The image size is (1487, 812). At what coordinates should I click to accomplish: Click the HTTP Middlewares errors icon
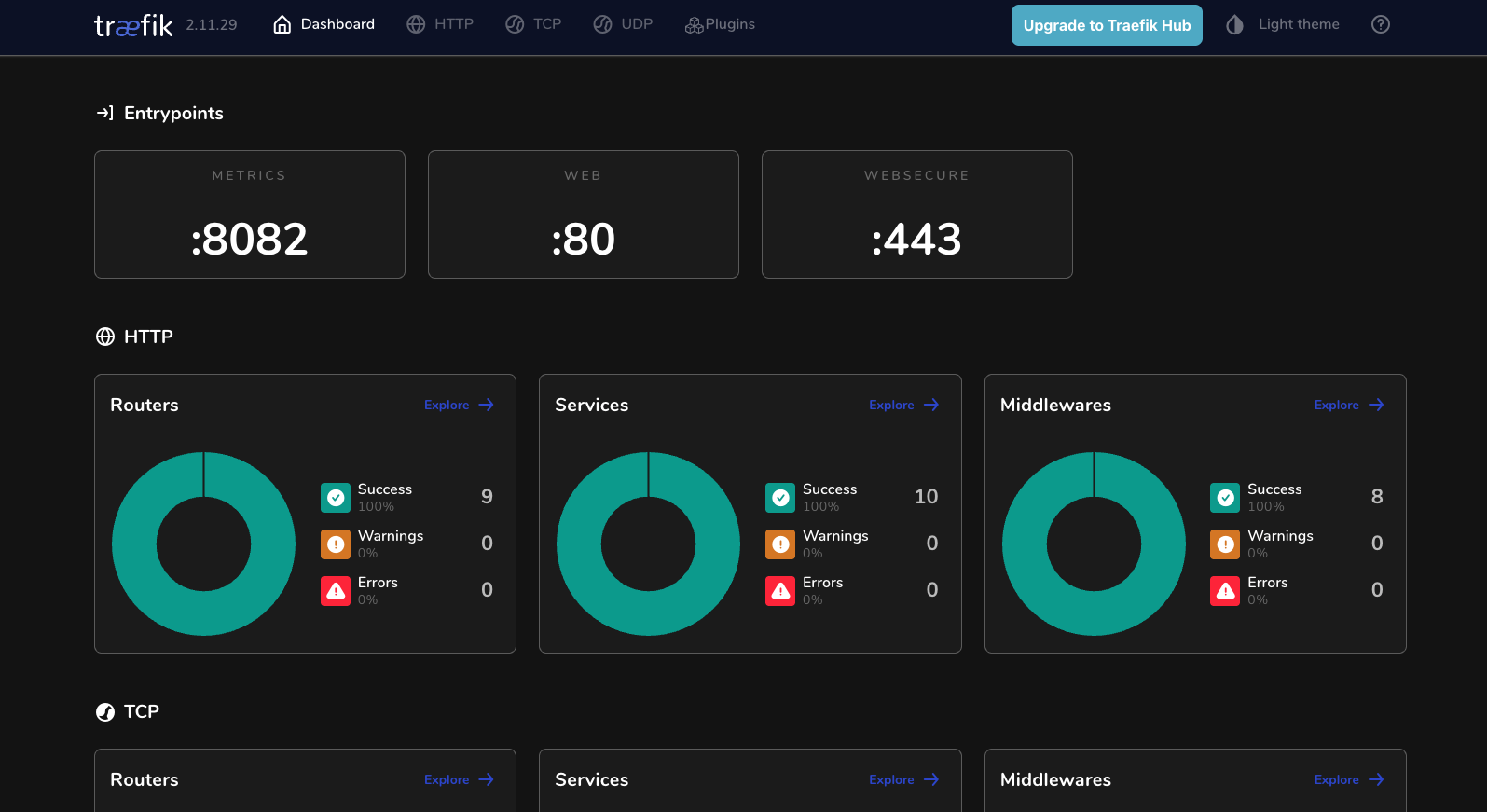[x=1225, y=591]
